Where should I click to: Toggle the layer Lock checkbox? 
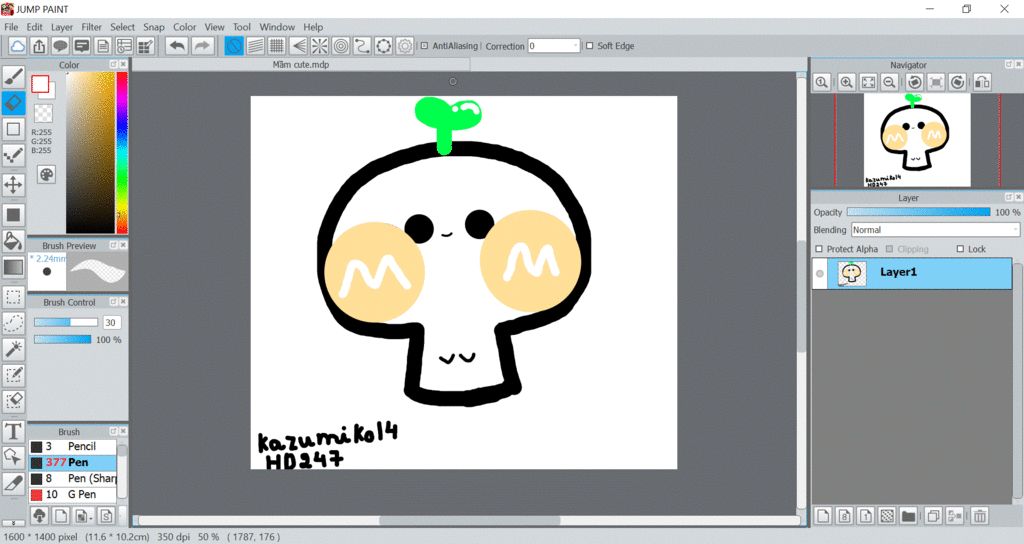coord(960,249)
